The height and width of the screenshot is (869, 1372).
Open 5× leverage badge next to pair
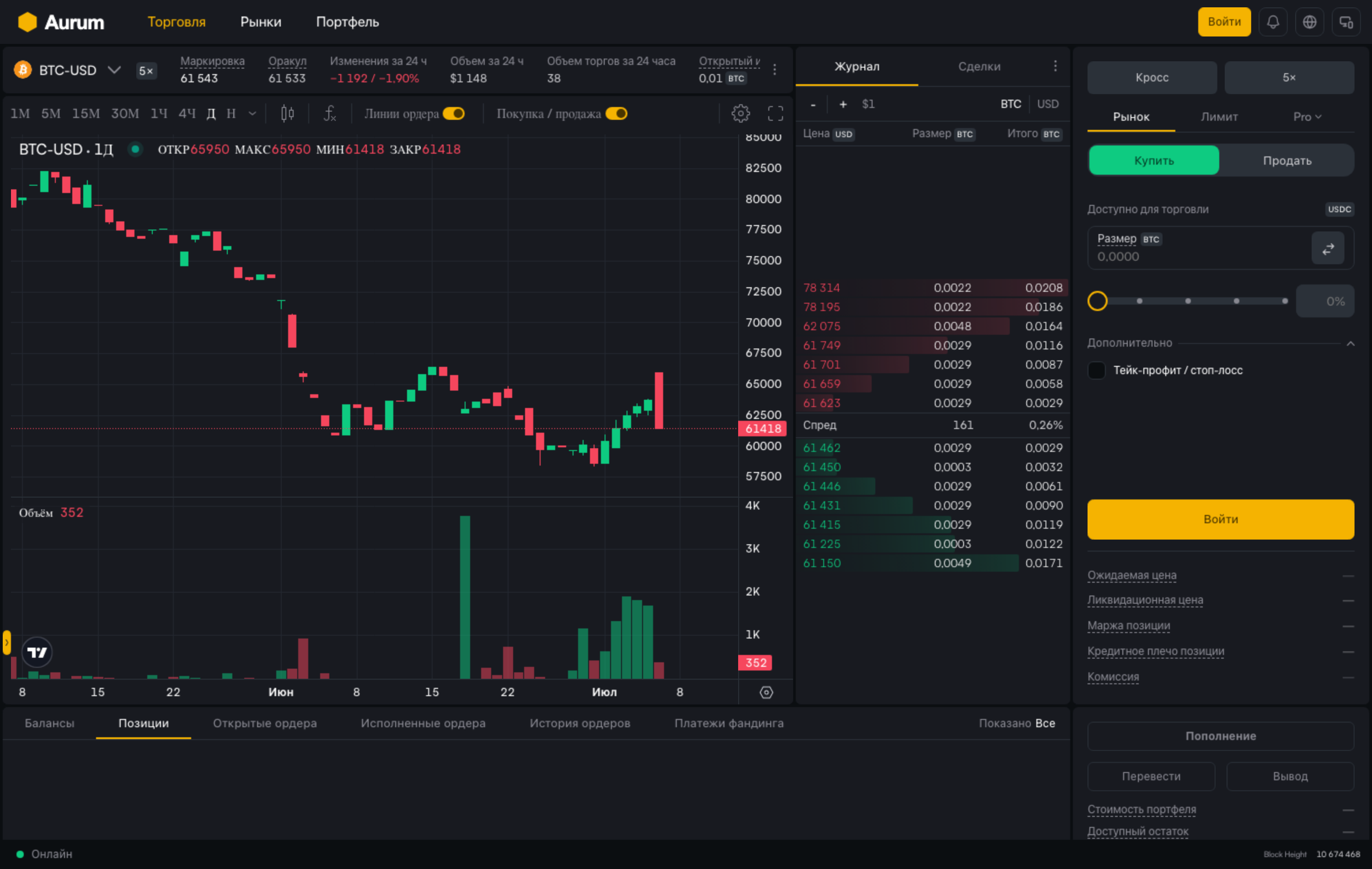pos(146,70)
